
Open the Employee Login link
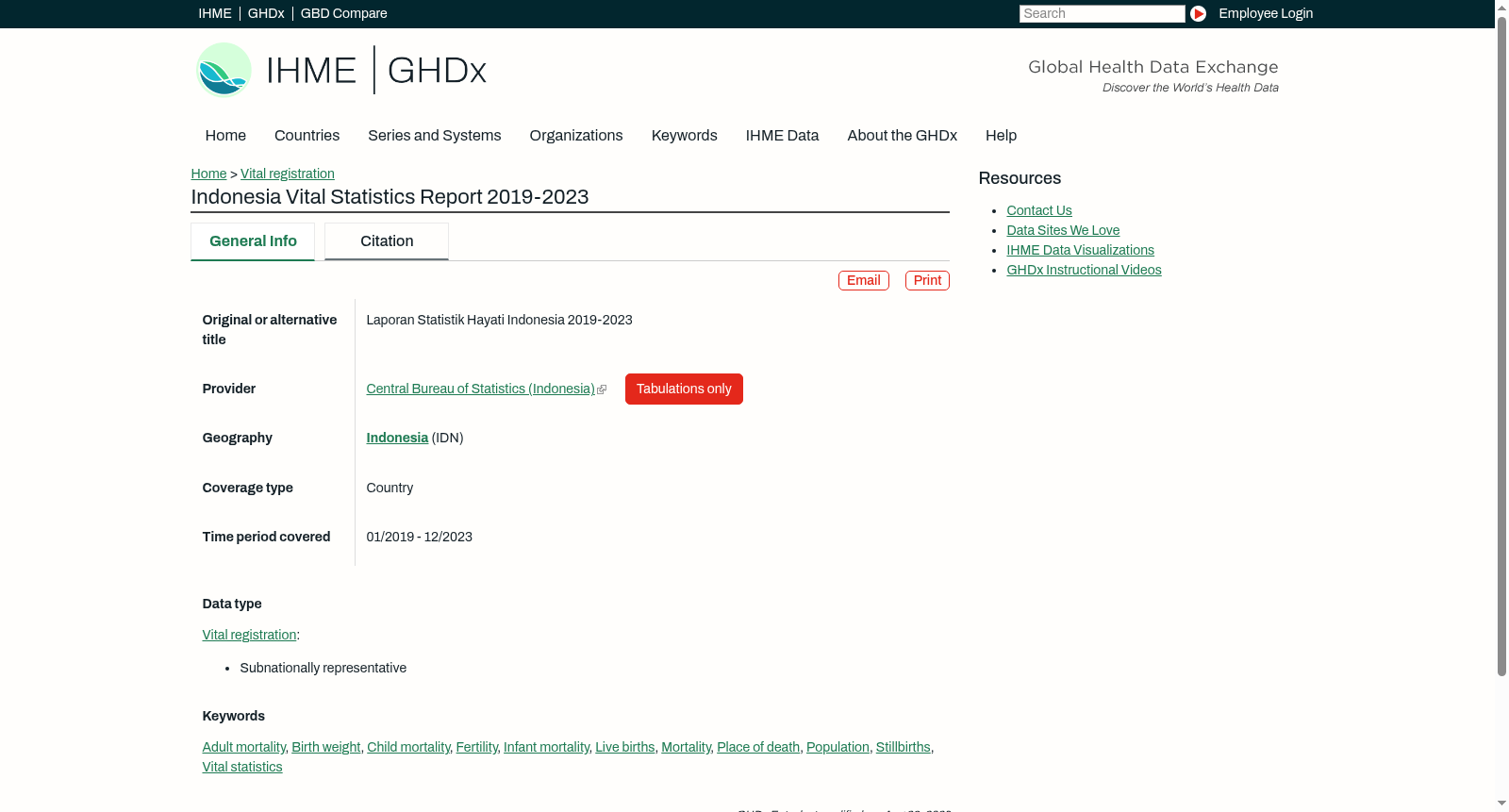coord(1266,13)
